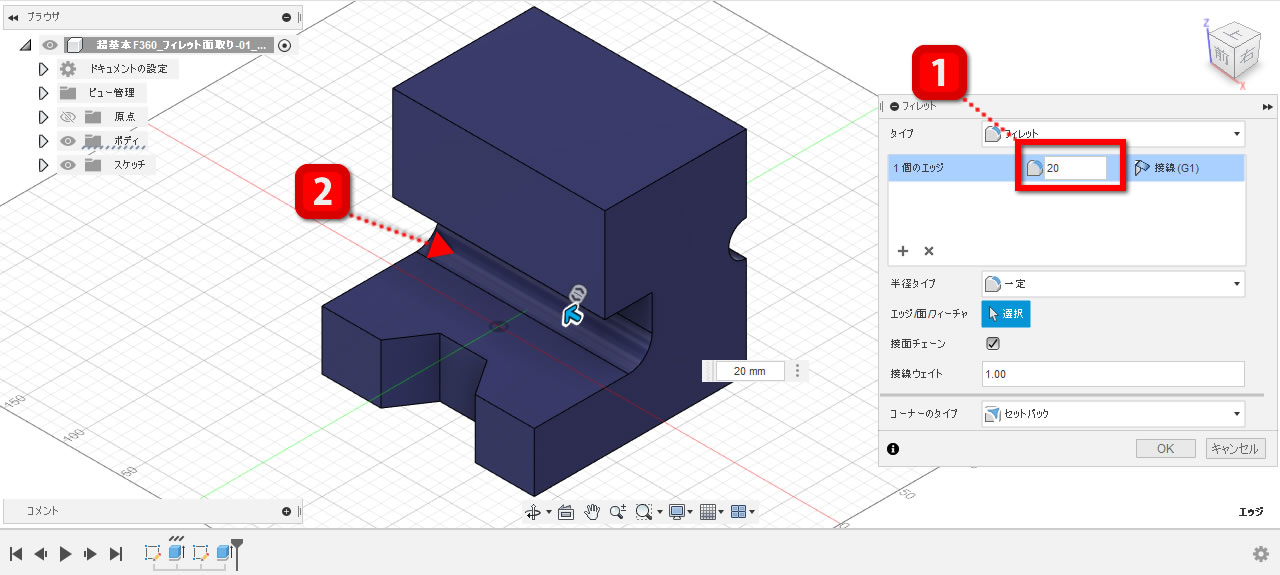Hide the ボディ folder
1280x575 pixels.
point(67,141)
